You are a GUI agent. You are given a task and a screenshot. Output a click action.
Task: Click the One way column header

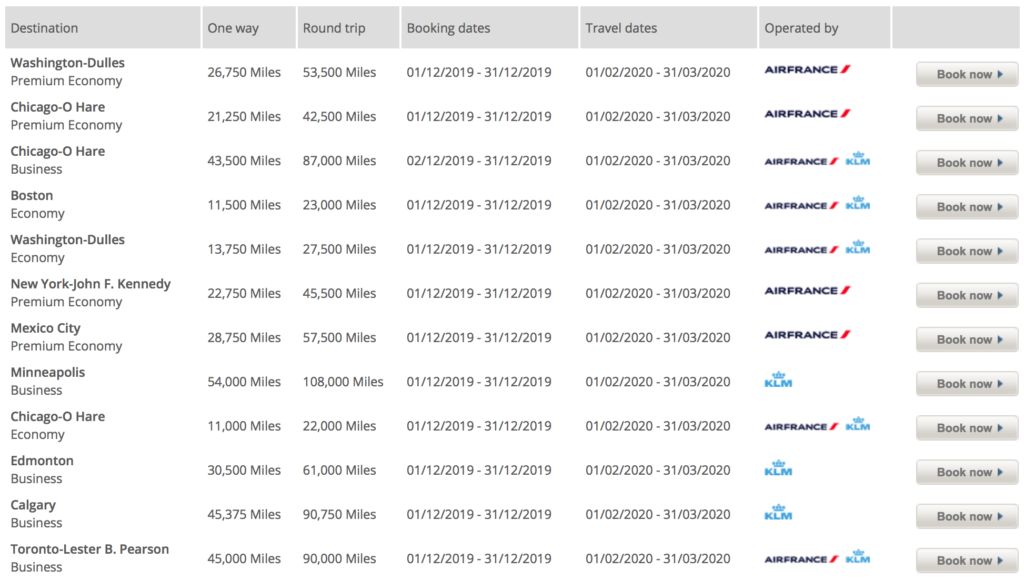point(234,28)
